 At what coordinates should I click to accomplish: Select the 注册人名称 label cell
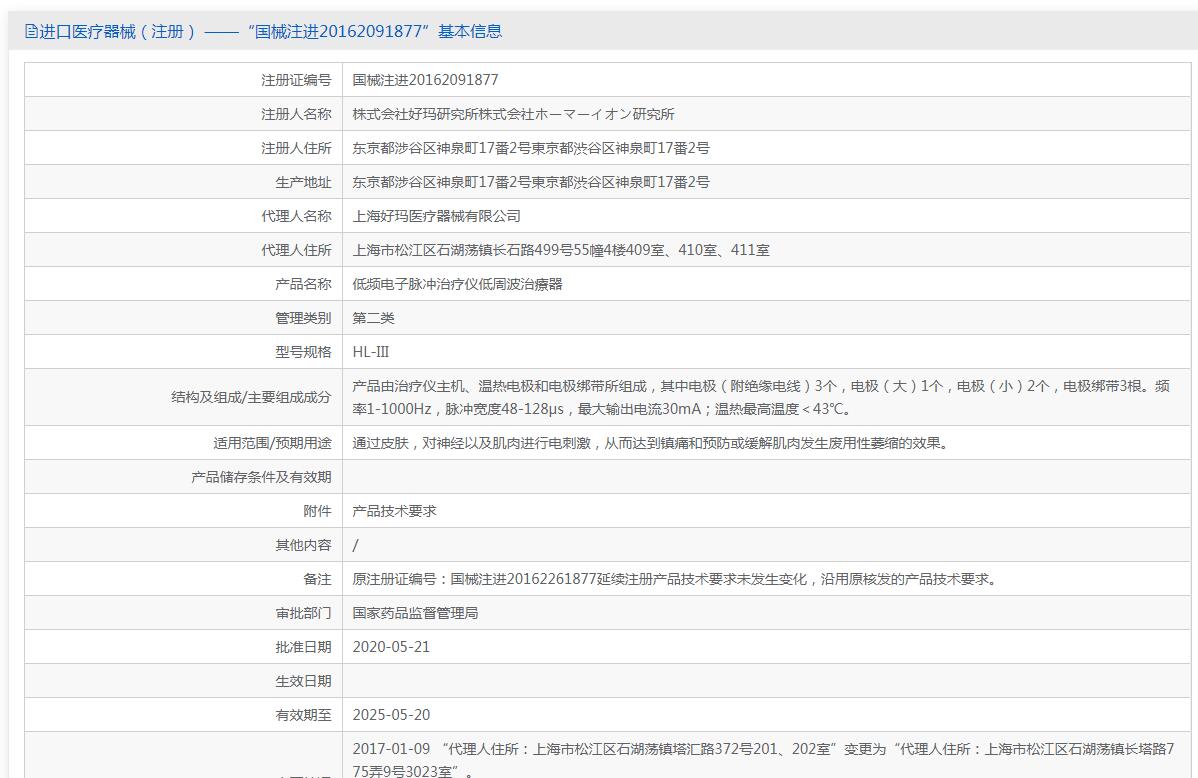pos(296,114)
